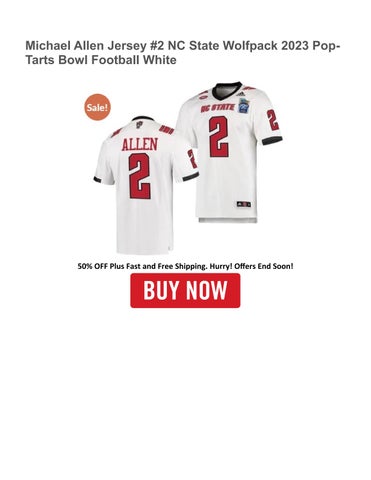371x480 pixels.
Task: Click the red shoulder stripe on back jersey
Action: click(x=166, y=130)
